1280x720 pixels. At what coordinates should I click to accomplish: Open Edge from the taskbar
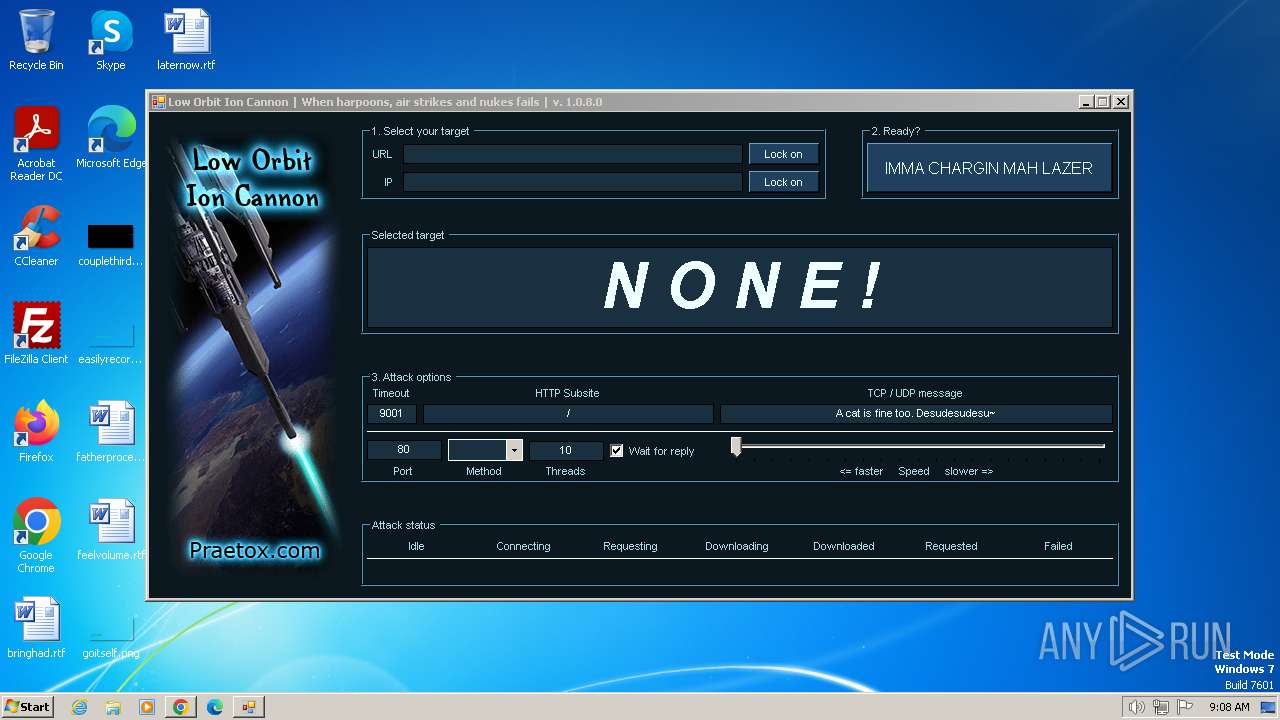tap(215, 707)
